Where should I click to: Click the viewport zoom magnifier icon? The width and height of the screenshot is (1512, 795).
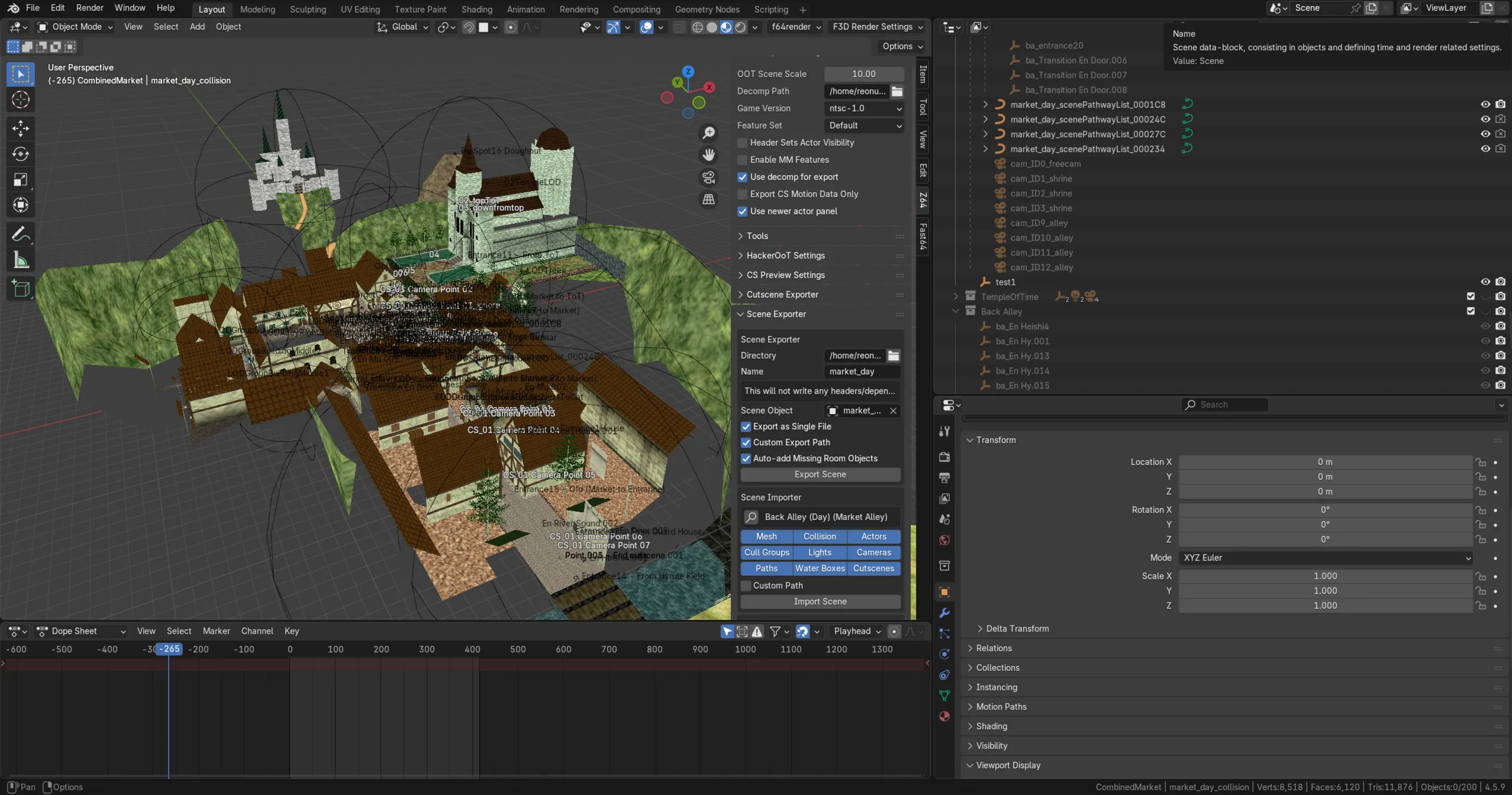click(708, 133)
